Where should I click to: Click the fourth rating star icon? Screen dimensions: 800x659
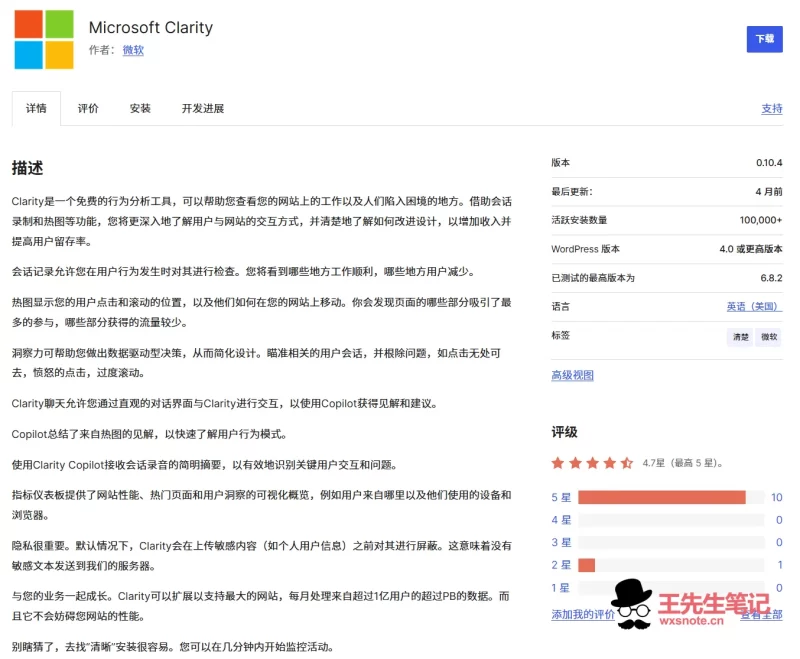click(610, 463)
